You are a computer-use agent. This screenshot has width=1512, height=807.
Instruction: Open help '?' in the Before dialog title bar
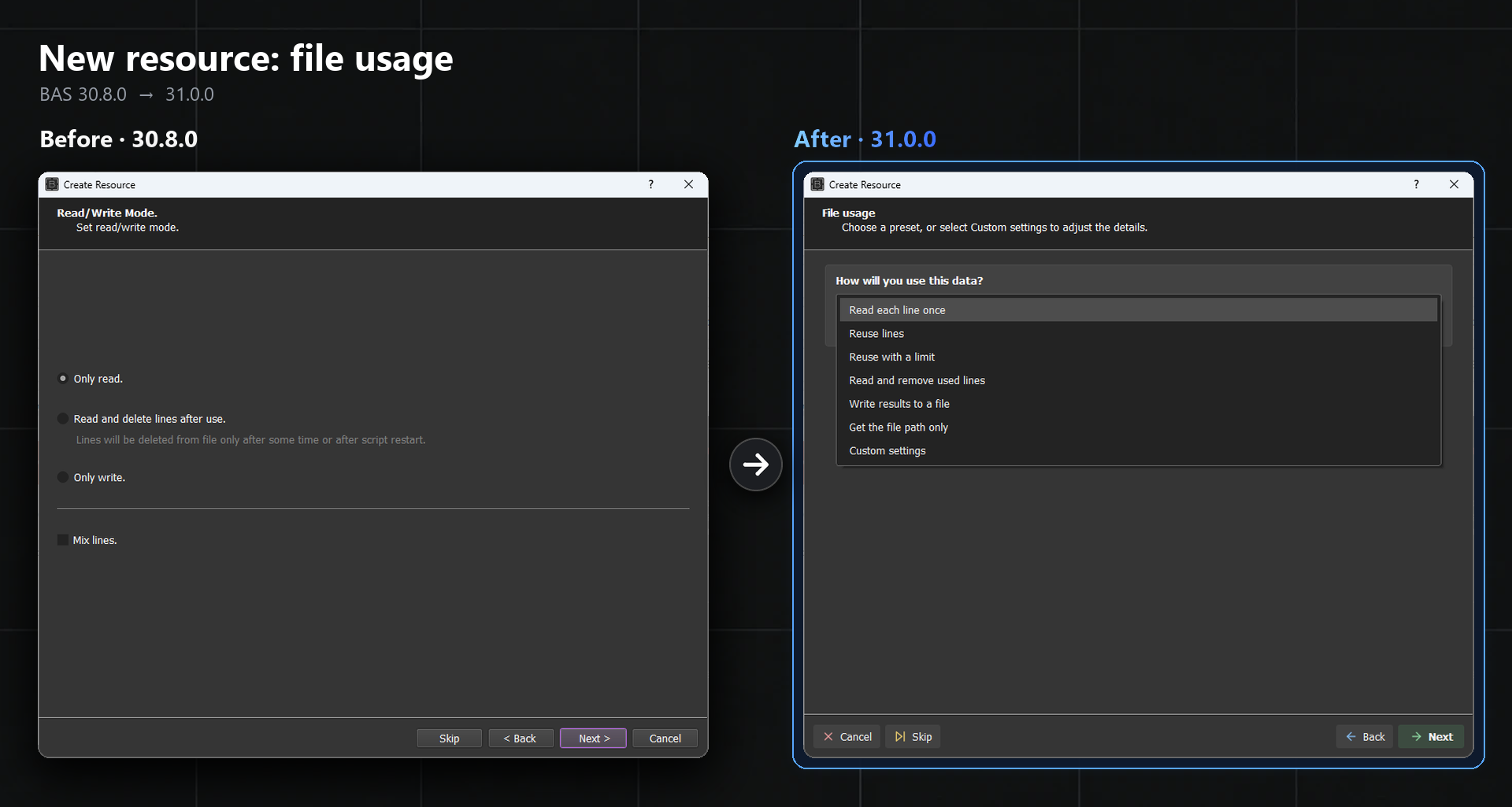pos(650,184)
